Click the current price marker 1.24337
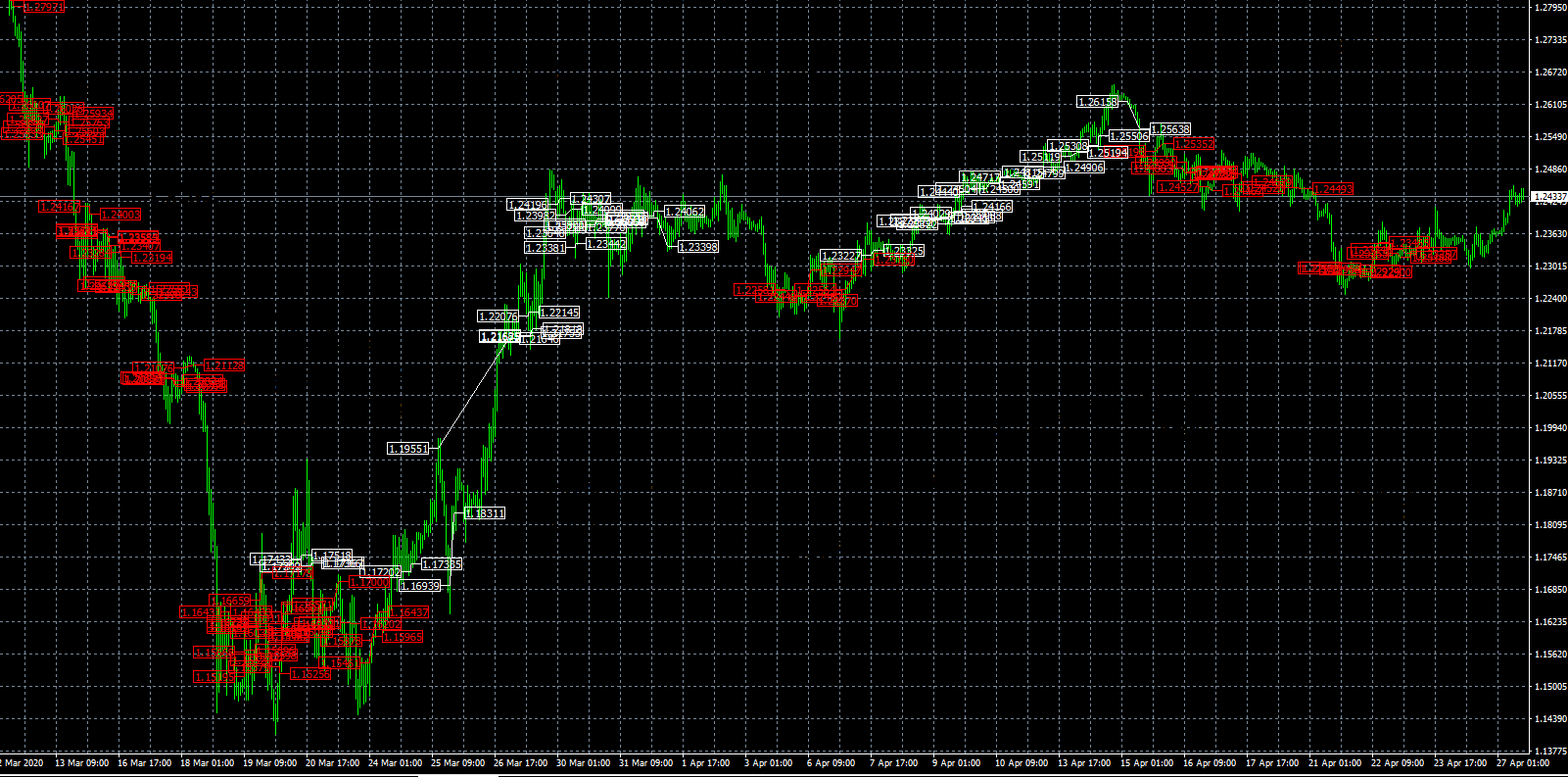 (x=1549, y=197)
